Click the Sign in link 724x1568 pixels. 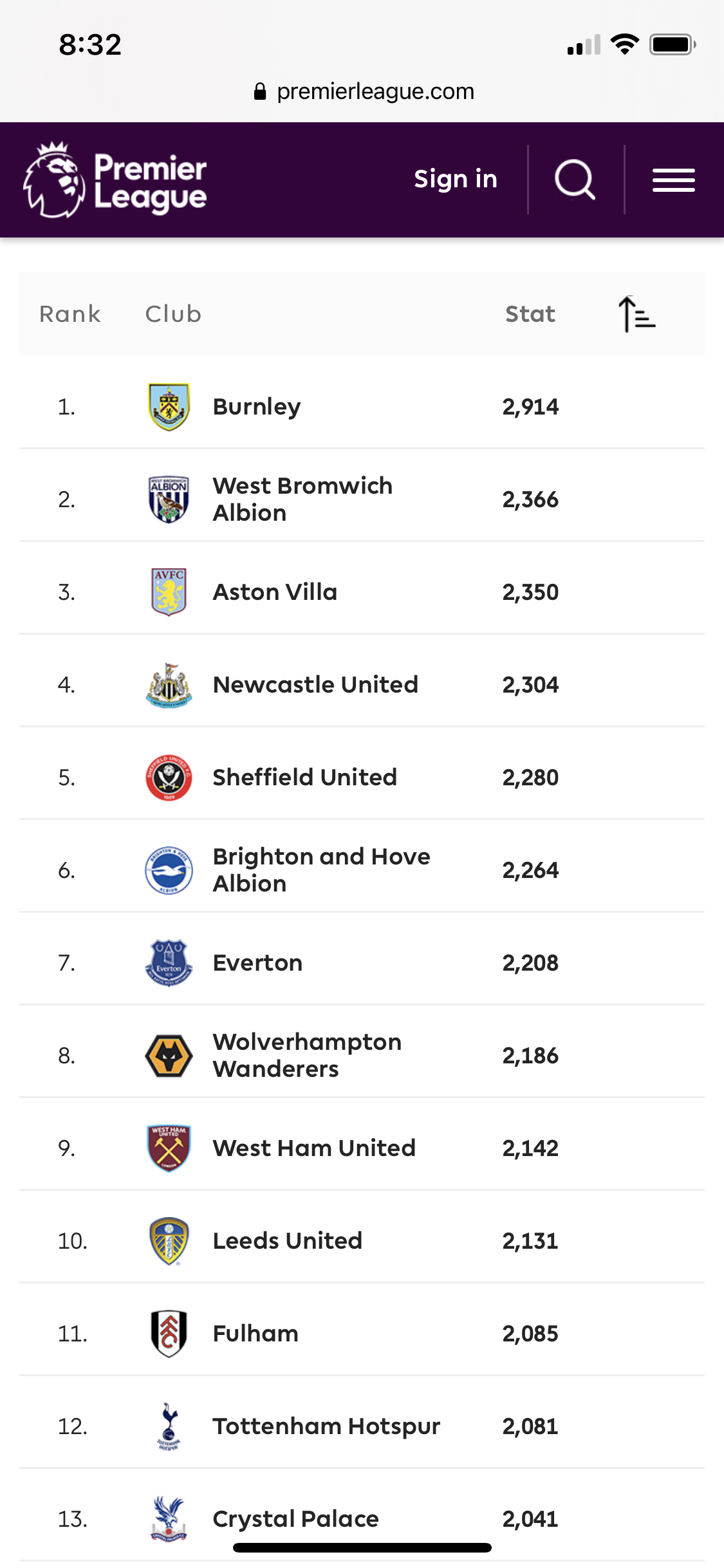pos(456,179)
